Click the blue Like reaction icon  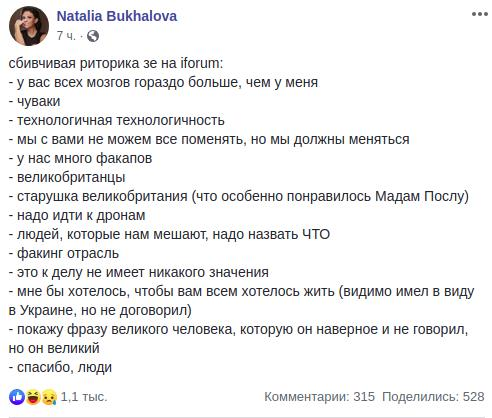17,397
